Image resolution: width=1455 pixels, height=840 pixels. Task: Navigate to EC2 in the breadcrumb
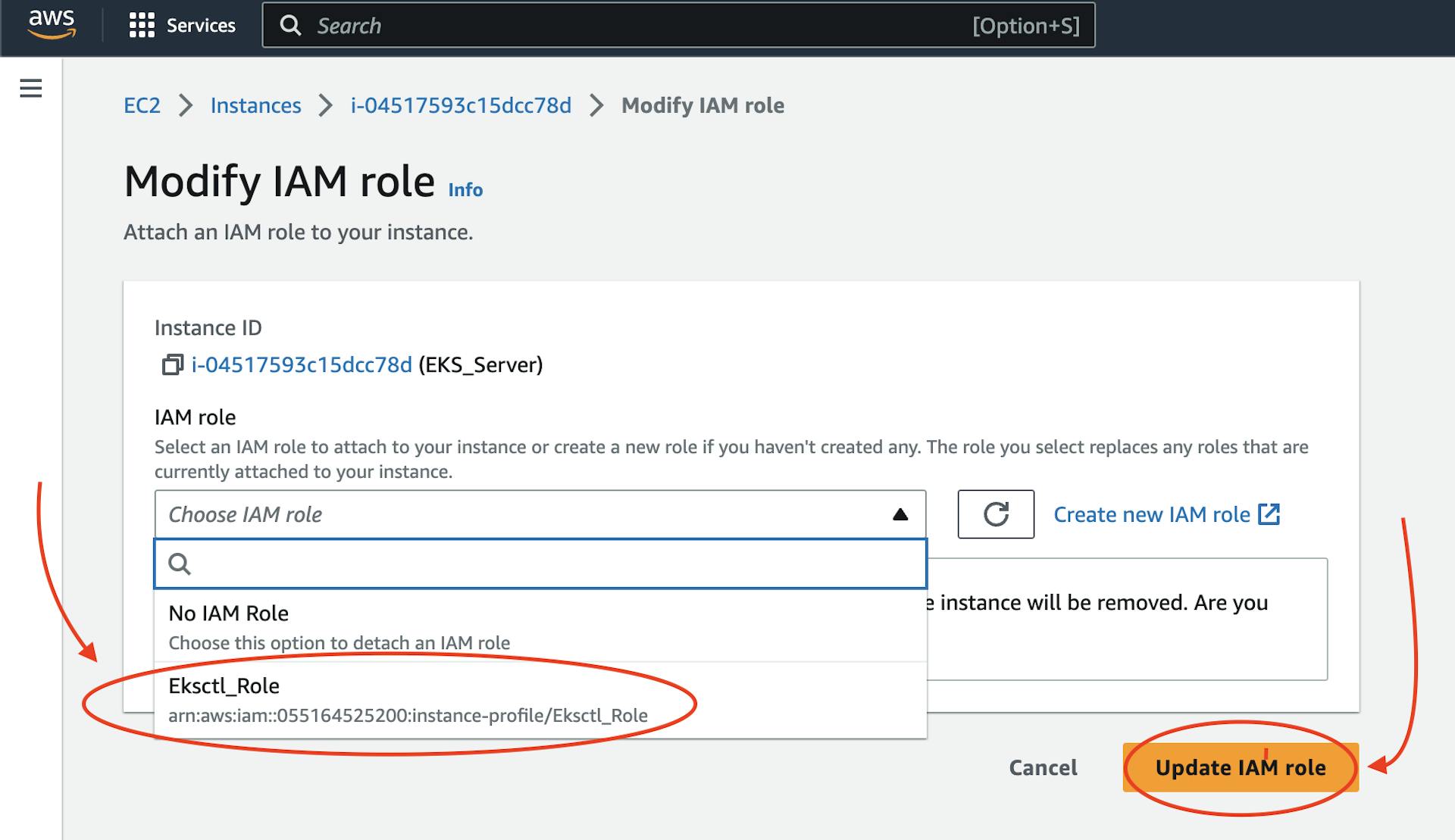[x=142, y=105]
